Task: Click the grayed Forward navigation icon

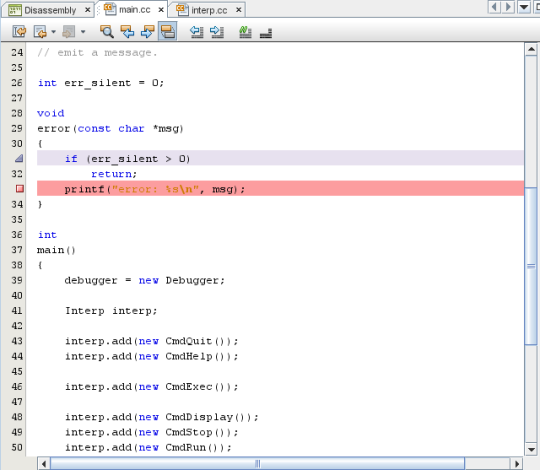Action: coord(69,32)
